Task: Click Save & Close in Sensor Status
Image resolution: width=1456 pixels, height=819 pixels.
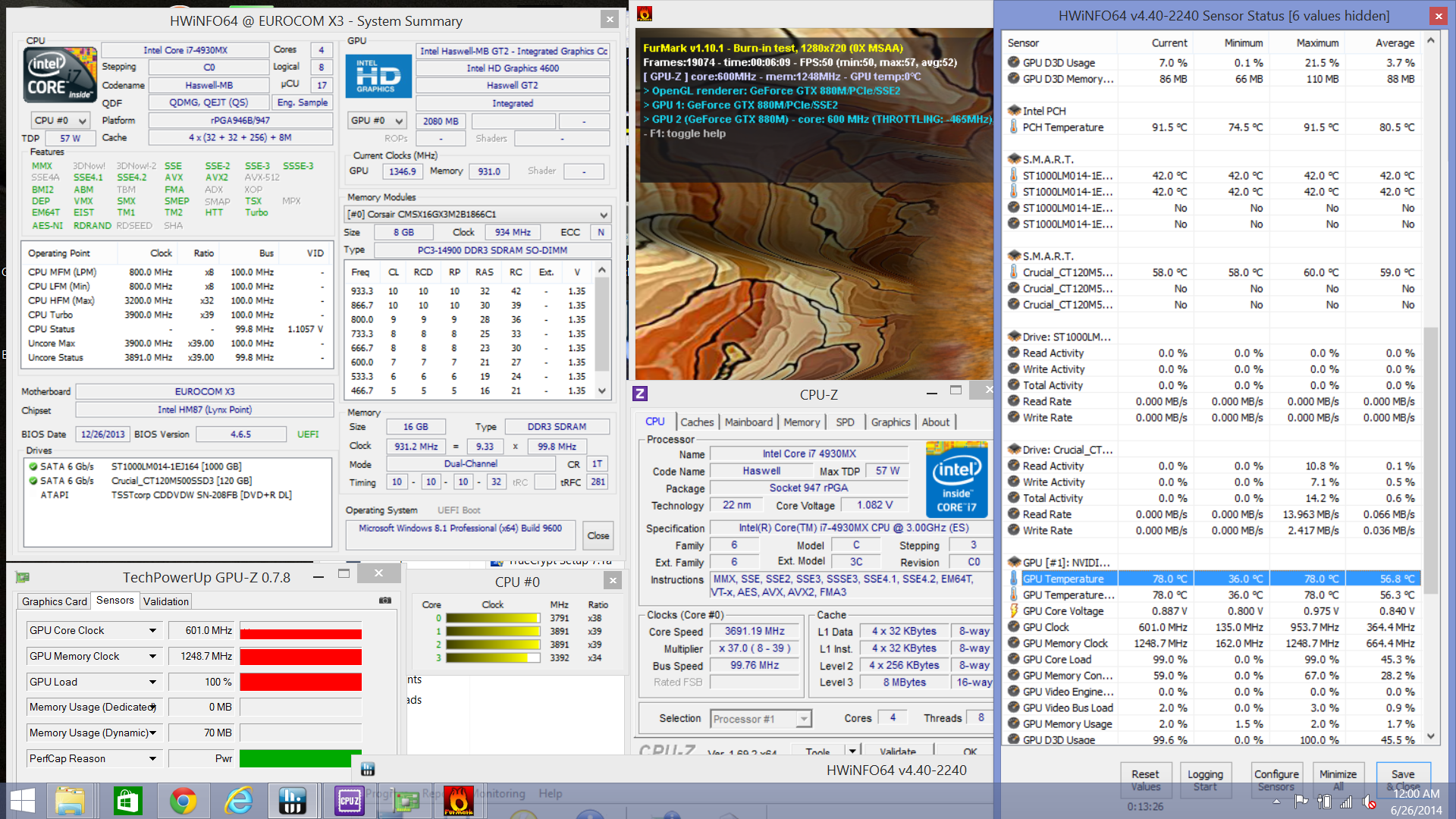Action: pos(1403,780)
